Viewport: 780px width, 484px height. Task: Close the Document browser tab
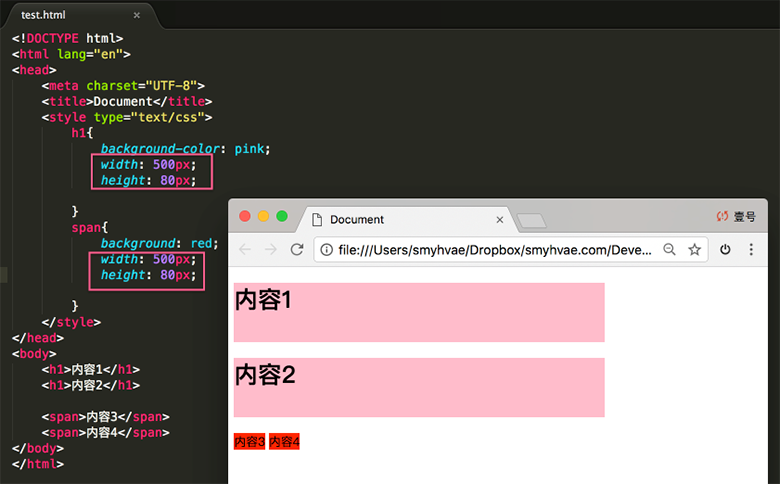coord(500,220)
